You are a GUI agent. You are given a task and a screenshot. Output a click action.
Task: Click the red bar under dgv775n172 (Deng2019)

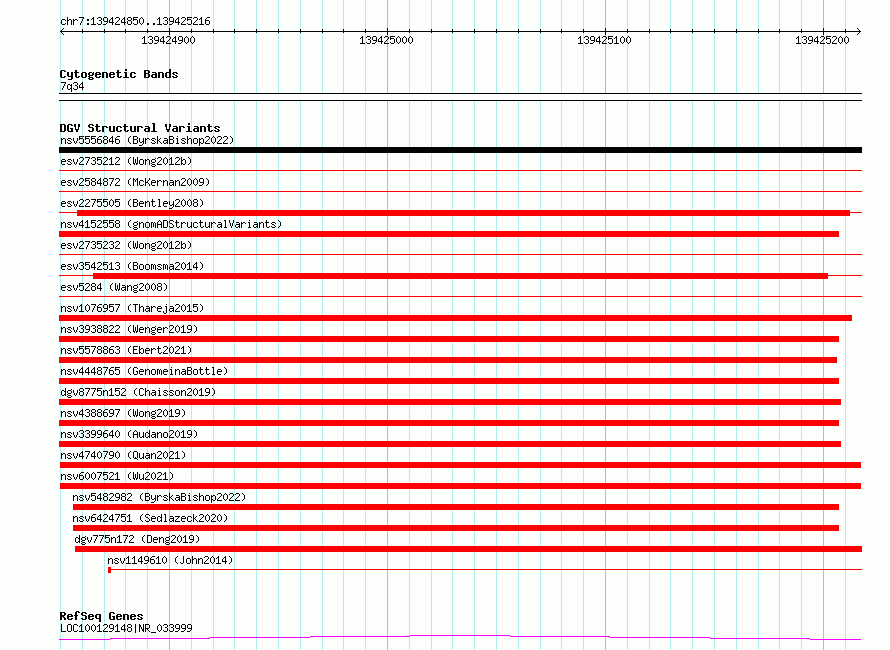coord(468,549)
